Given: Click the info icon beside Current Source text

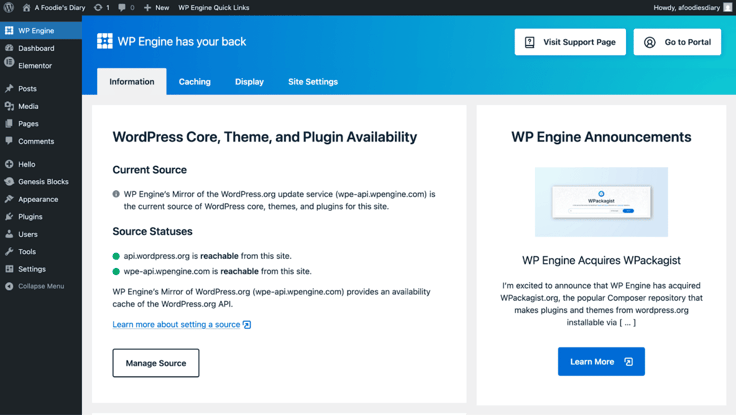Looking at the screenshot, I should point(116,194).
